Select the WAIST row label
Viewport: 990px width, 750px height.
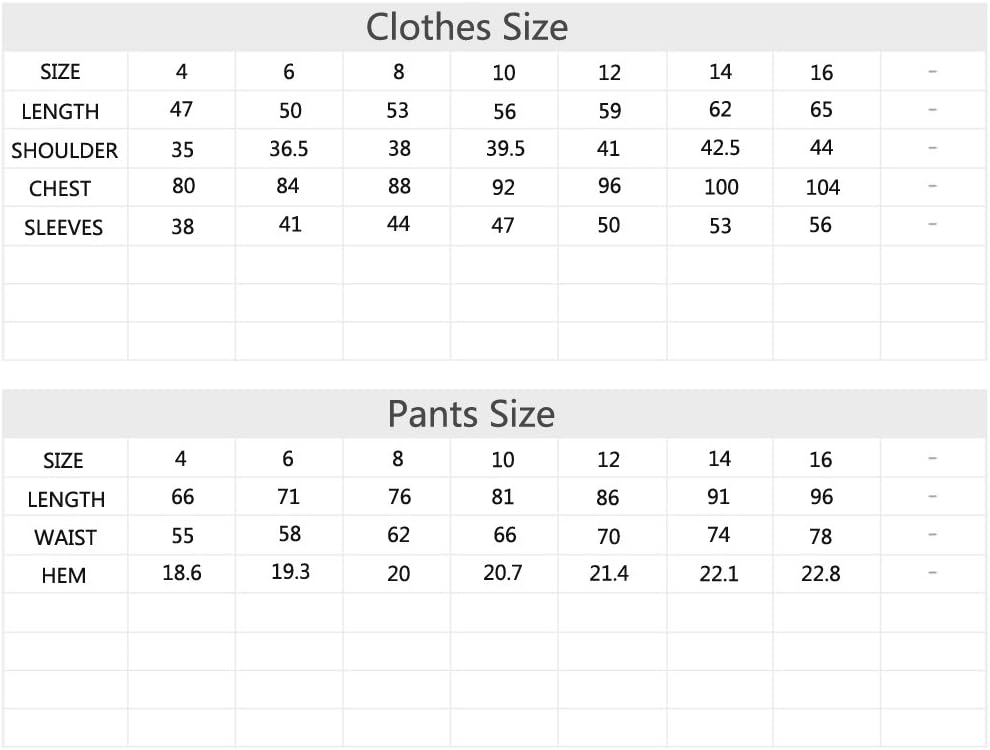pos(65,537)
